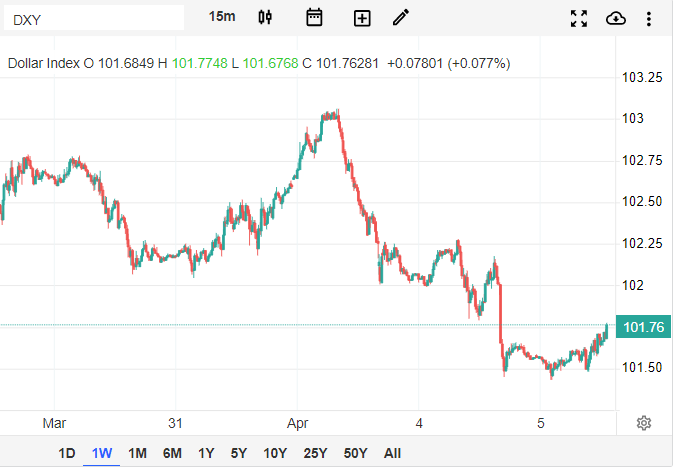Choose the 5Y time range
The width and height of the screenshot is (675, 471).
239,453
